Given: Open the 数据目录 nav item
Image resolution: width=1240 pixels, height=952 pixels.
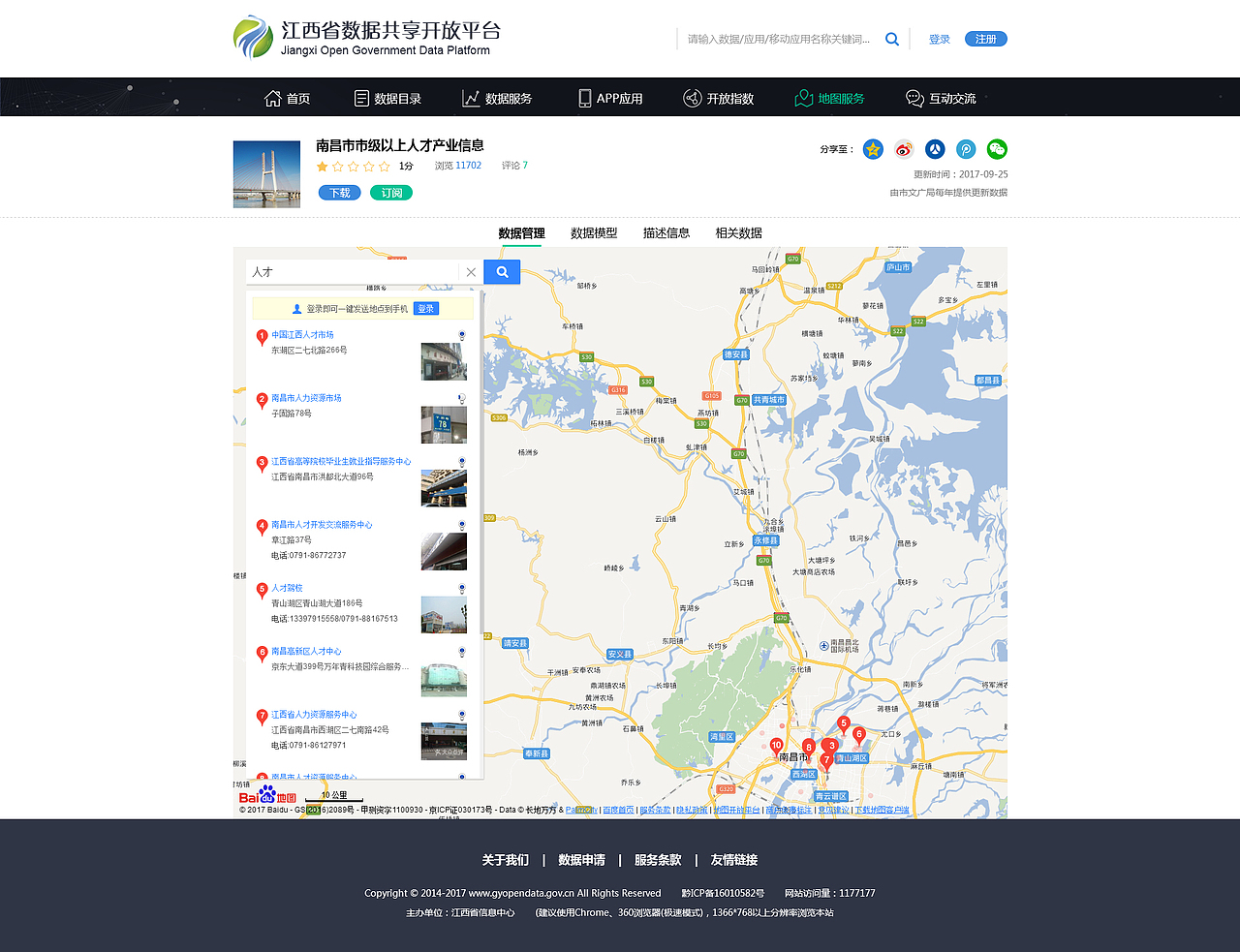Looking at the screenshot, I should tap(387, 98).
